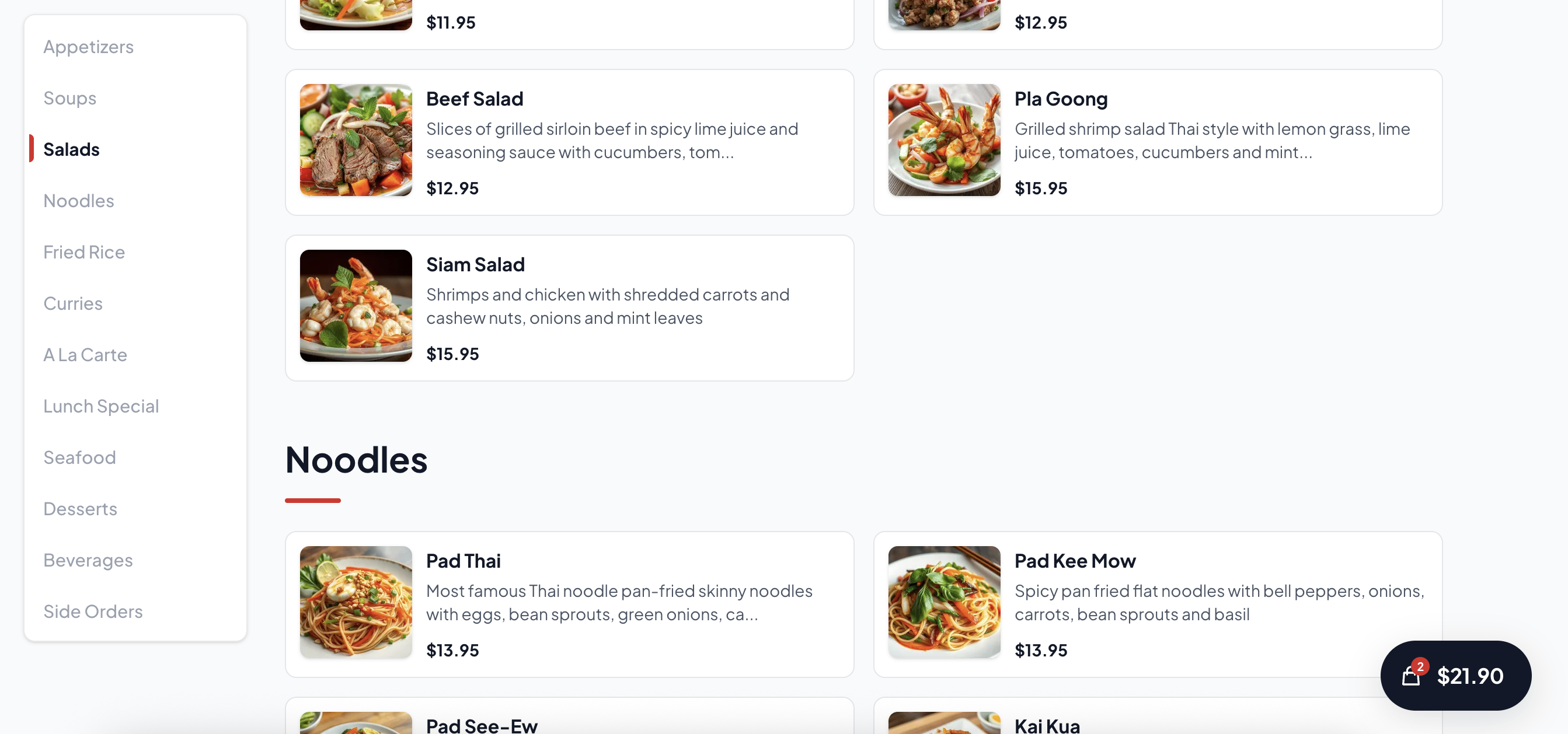1568x734 pixels.
Task: View the Pad See-Ew dish photo
Action: pos(356,723)
